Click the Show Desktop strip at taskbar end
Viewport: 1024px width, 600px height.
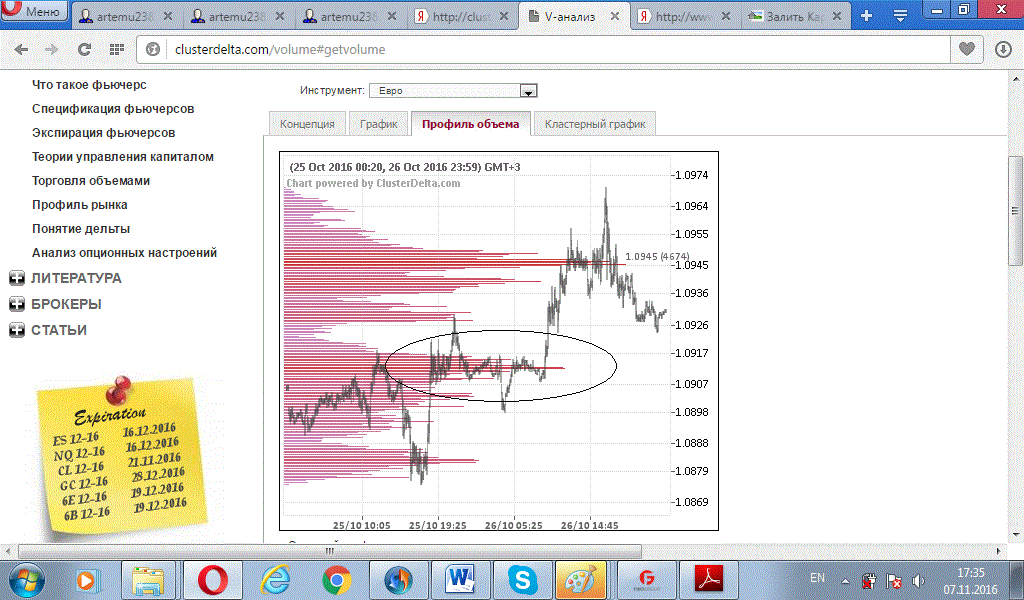point(1019,580)
